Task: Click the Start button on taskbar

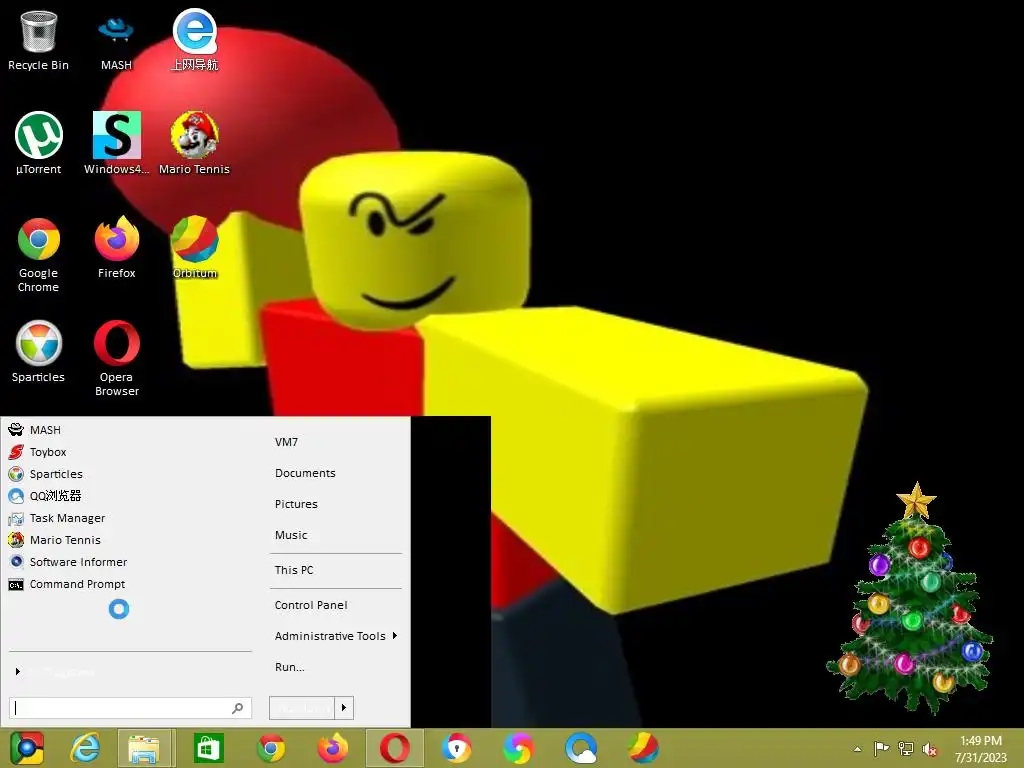Action: click(27, 748)
